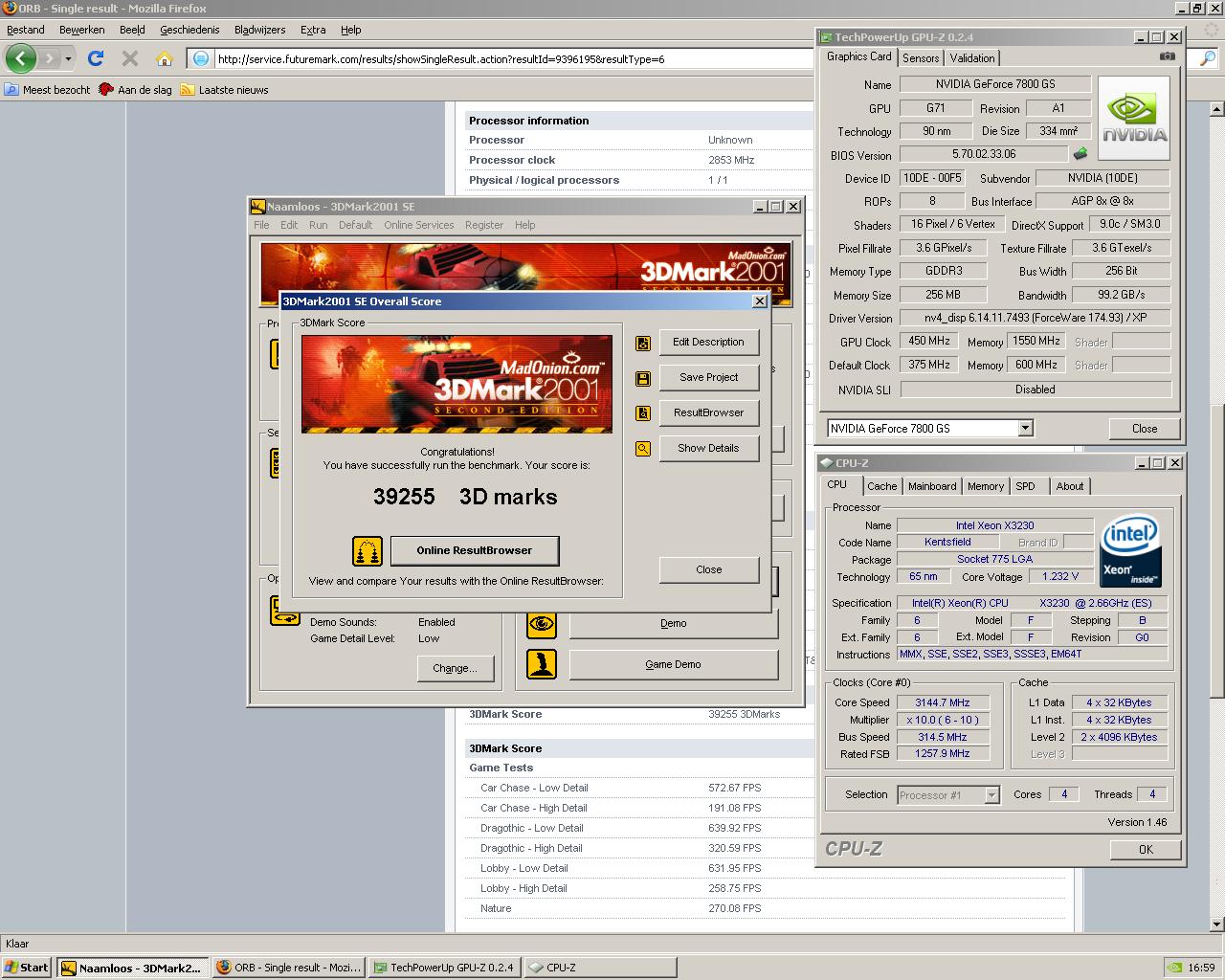Click the GPU-Z camera screenshot icon
Screen dimensions: 1225x980
(x=1167, y=56)
